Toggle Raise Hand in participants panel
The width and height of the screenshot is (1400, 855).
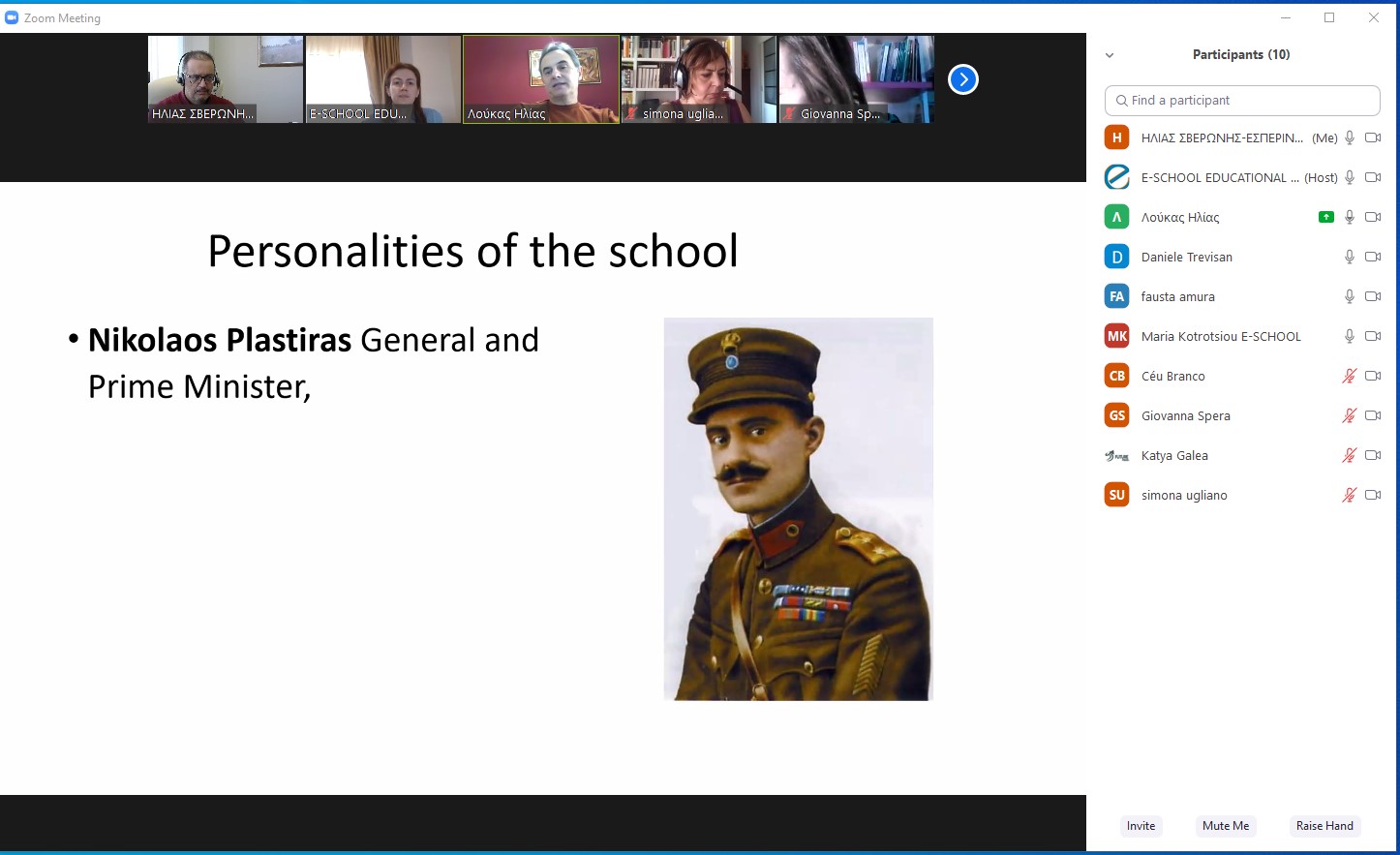1324,826
